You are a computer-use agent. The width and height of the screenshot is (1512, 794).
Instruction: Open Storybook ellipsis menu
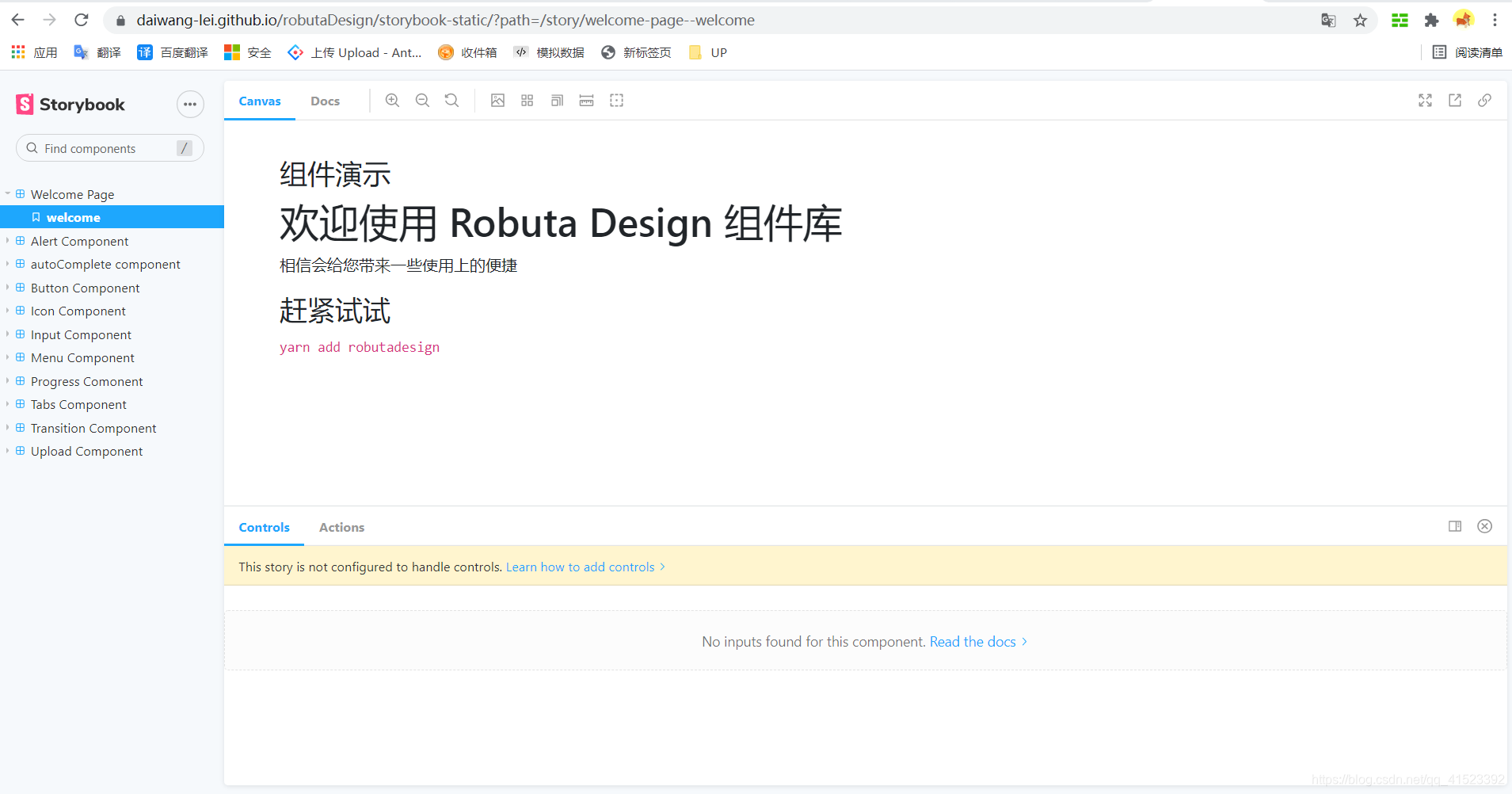point(190,105)
